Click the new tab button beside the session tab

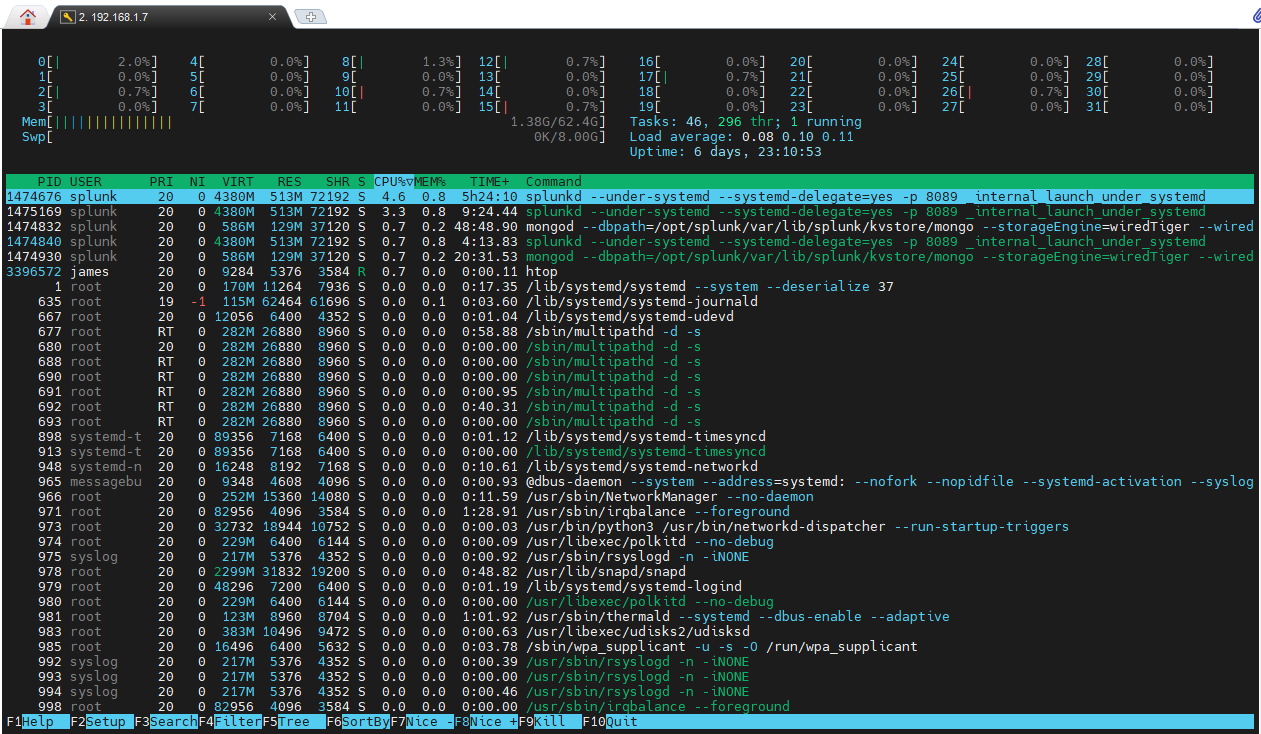point(310,17)
